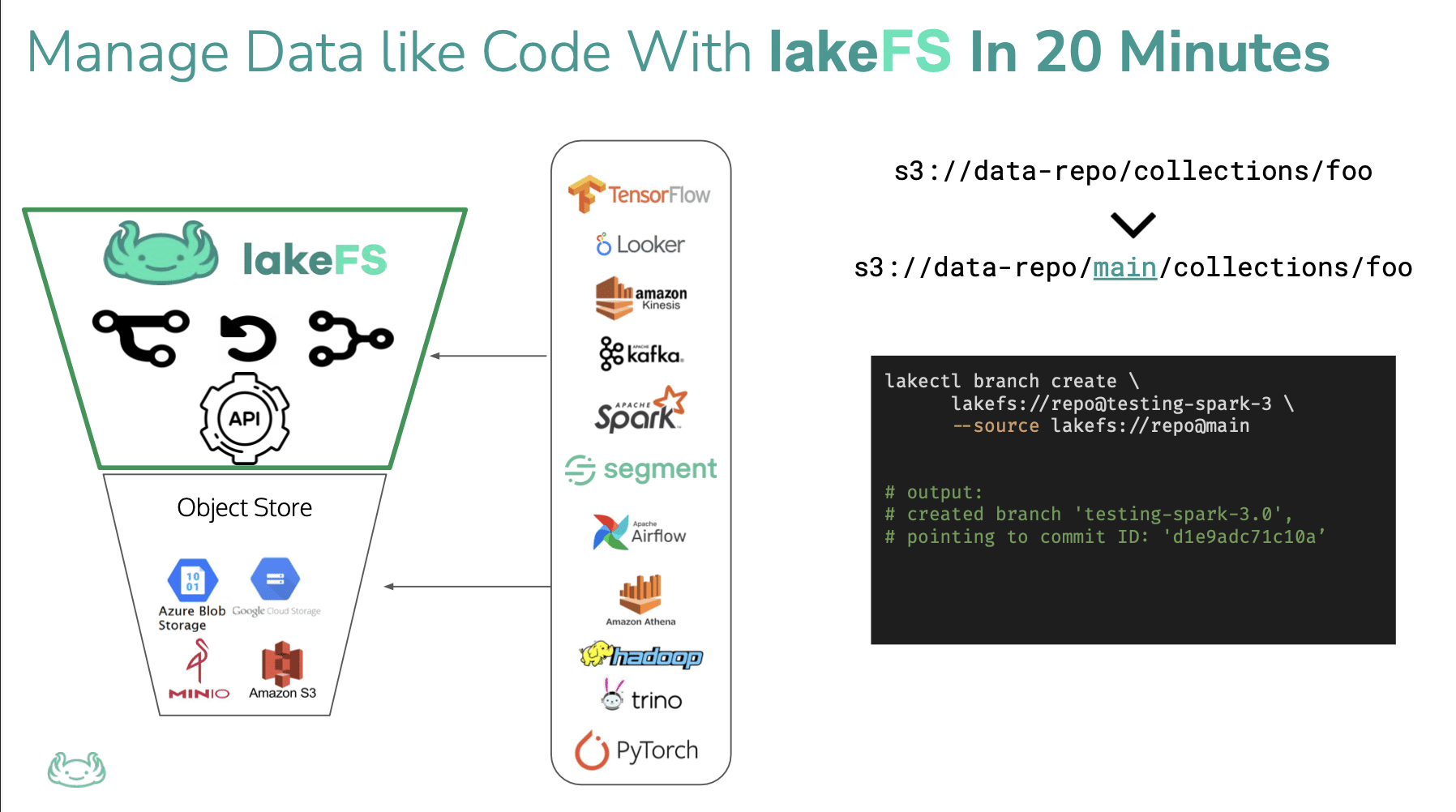Click the Apache Airflow pinwheel icon

610,532
